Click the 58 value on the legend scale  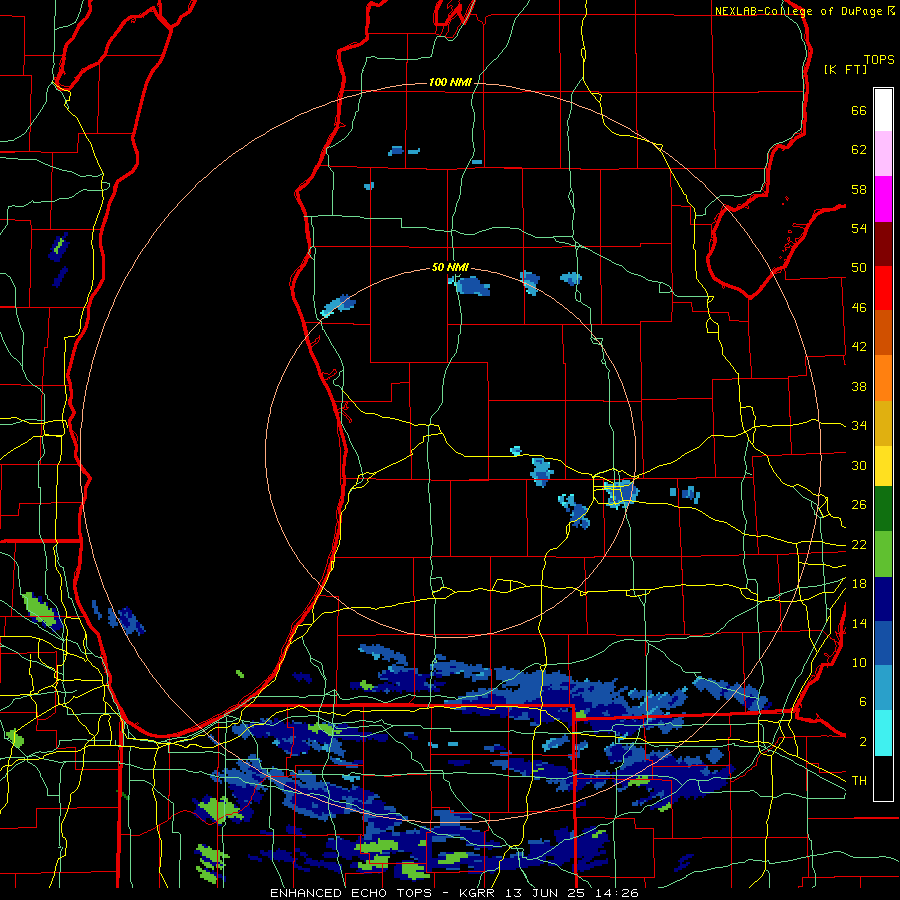[859, 189]
